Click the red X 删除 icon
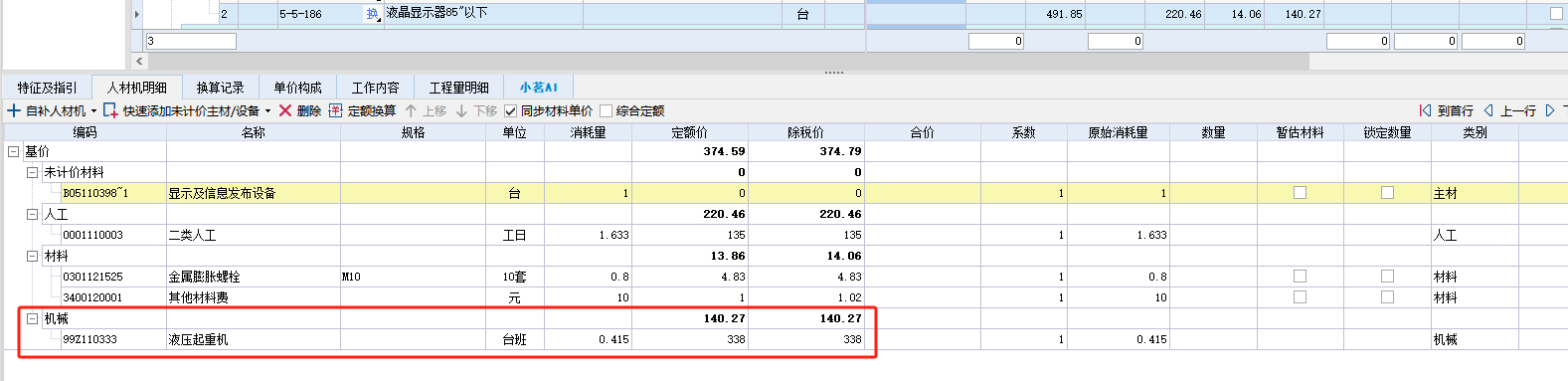Viewport: 1568px width, 381px height. coord(285,110)
